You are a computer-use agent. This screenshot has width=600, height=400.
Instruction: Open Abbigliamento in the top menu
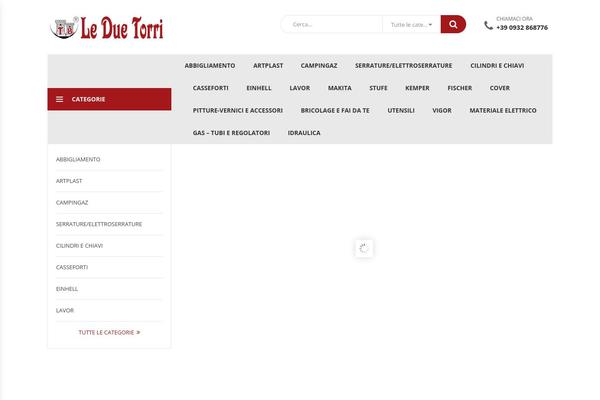pyautogui.click(x=210, y=65)
